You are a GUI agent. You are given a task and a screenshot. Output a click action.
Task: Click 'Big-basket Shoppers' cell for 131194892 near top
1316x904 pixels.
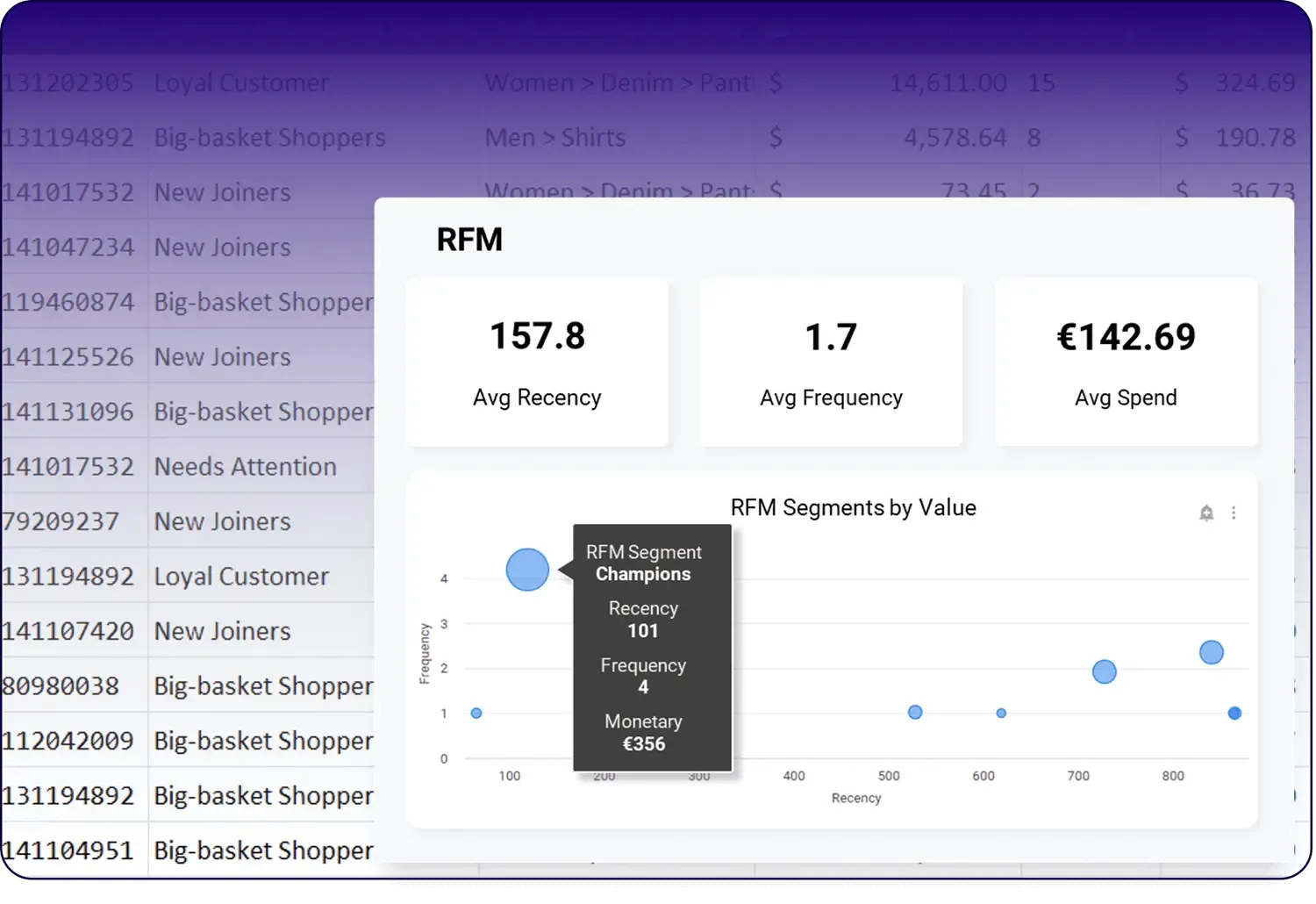click(x=270, y=138)
